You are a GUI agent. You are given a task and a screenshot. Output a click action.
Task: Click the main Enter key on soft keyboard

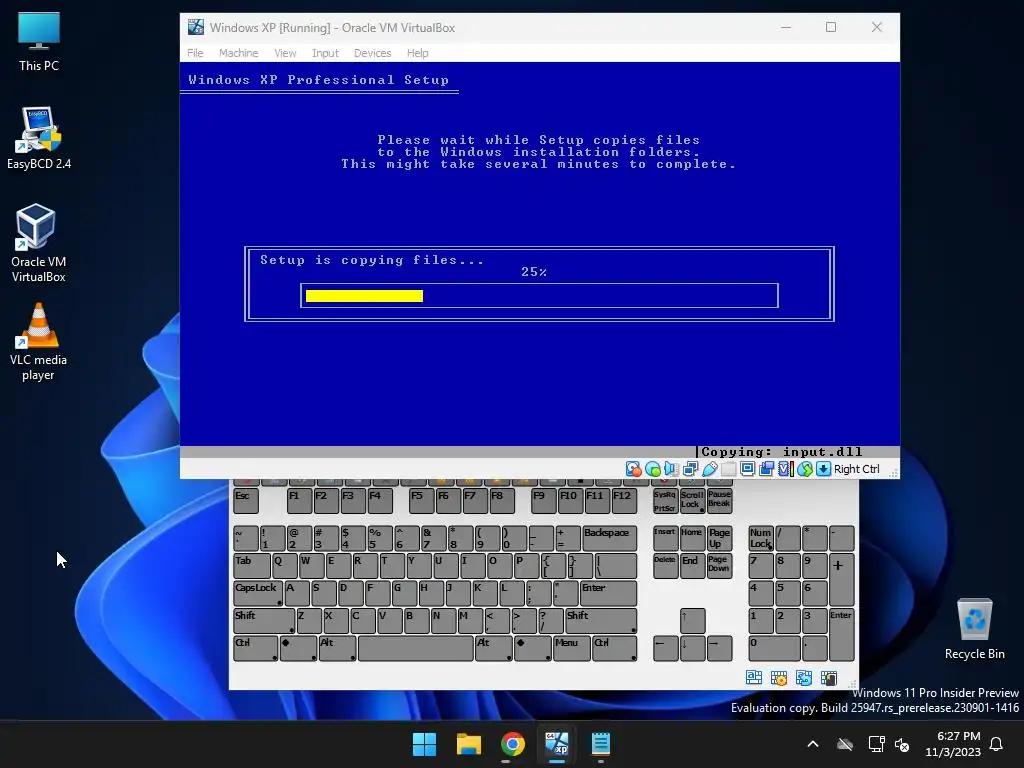[608, 593]
